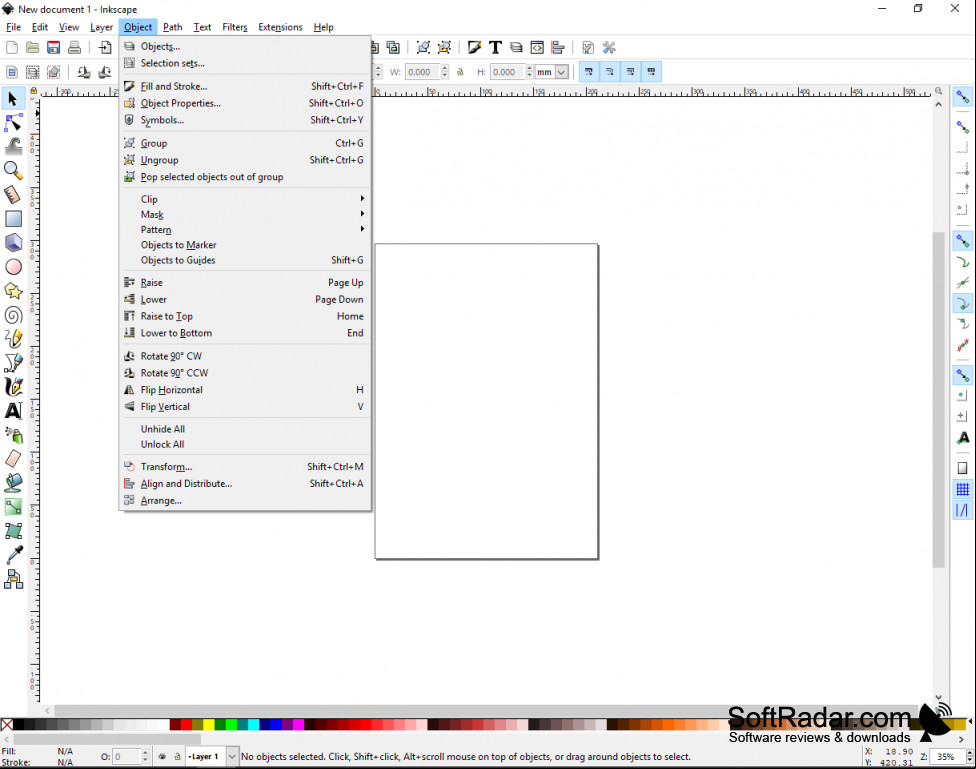The width and height of the screenshot is (976, 769).
Task: Click the opacity stepper arrows
Action: [145, 757]
